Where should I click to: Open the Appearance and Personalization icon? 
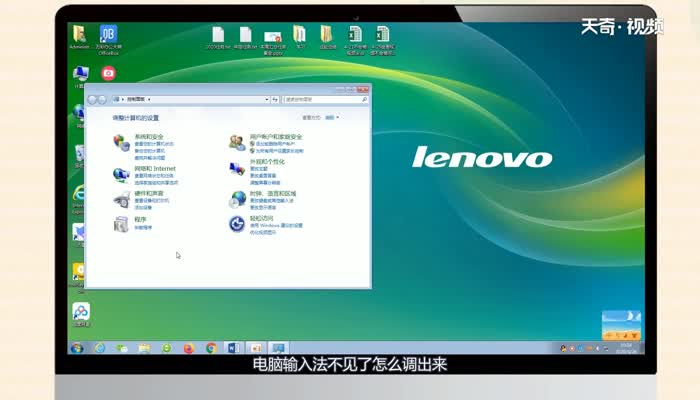(x=237, y=169)
